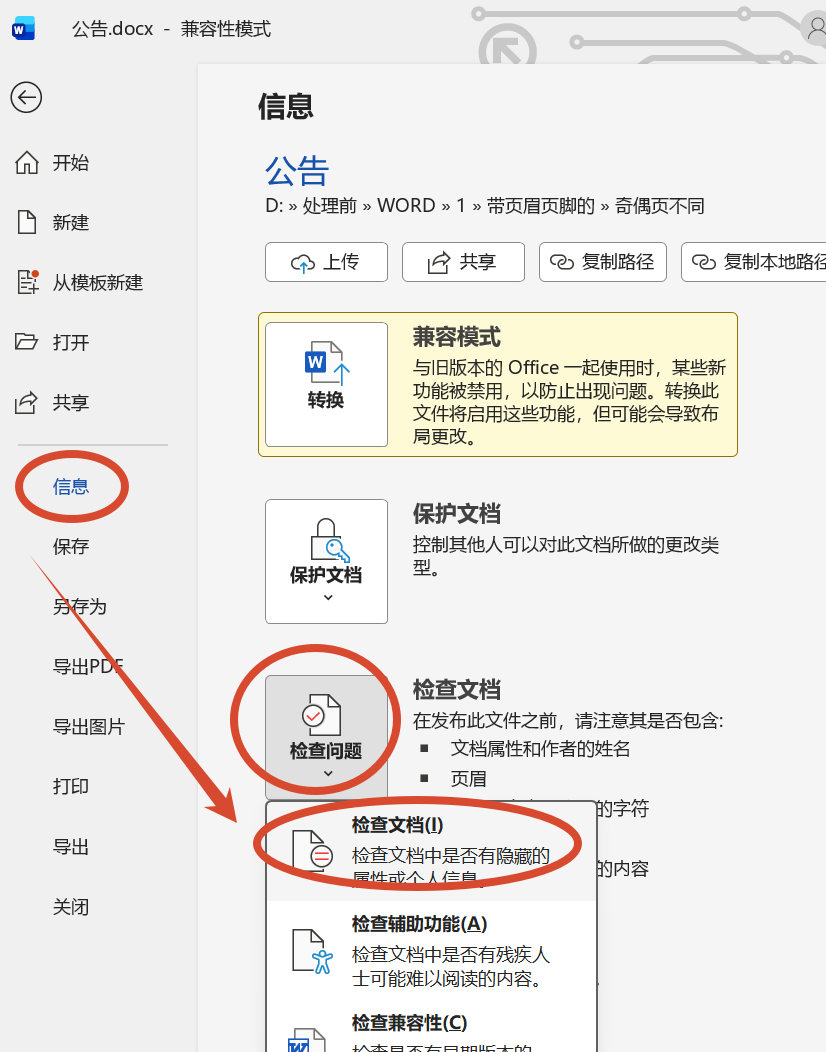826x1052 pixels.
Task: Select 新建 in the sidebar
Action: click(x=70, y=222)
